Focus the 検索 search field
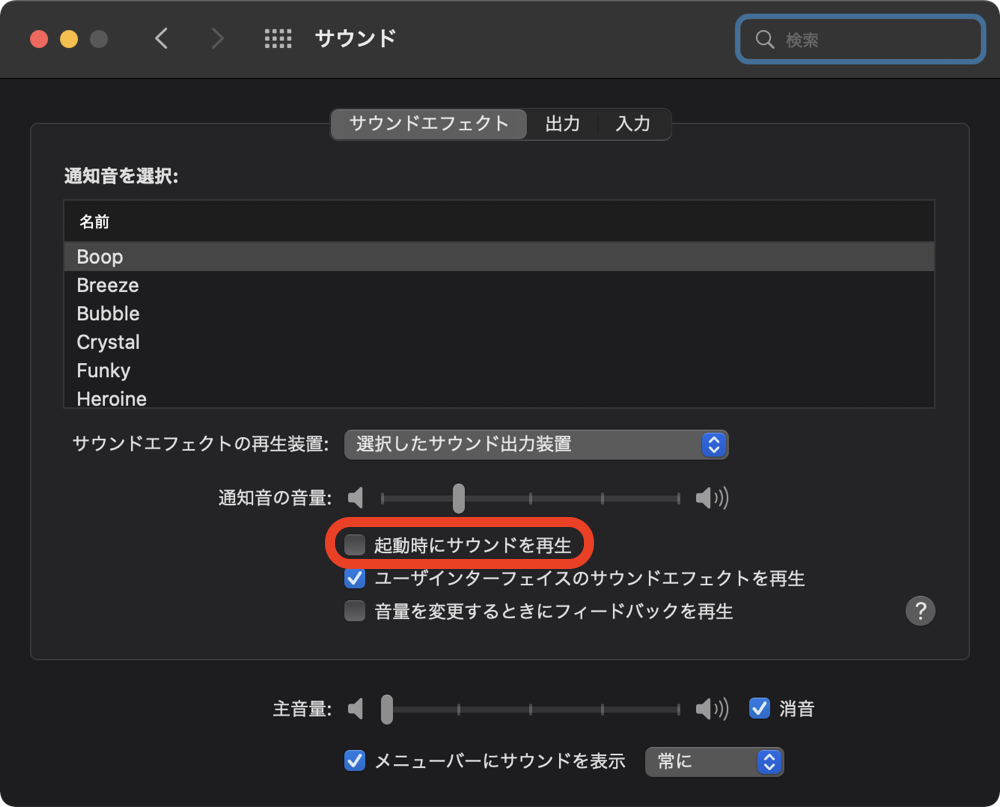 (860, 40)
